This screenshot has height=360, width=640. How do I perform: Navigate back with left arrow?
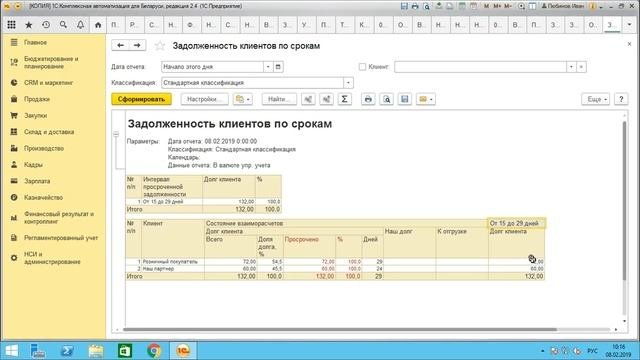pos(120,45)
